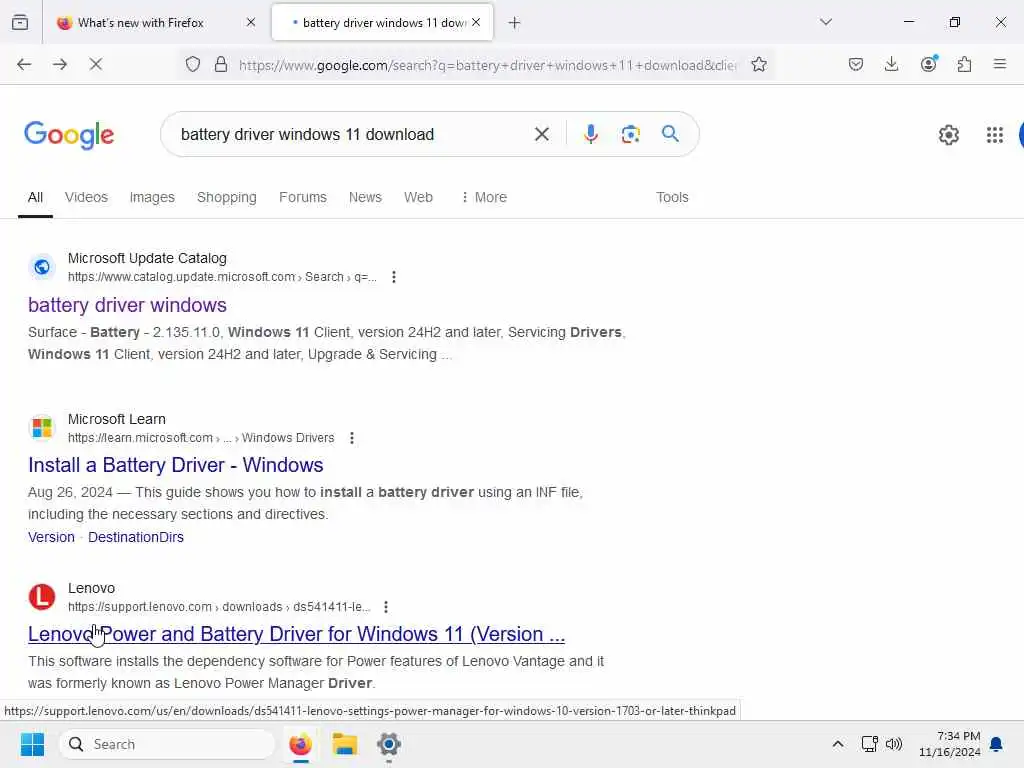Open 'battery driver windows' catalog result

pyautogui.click(x=127, y=305)
